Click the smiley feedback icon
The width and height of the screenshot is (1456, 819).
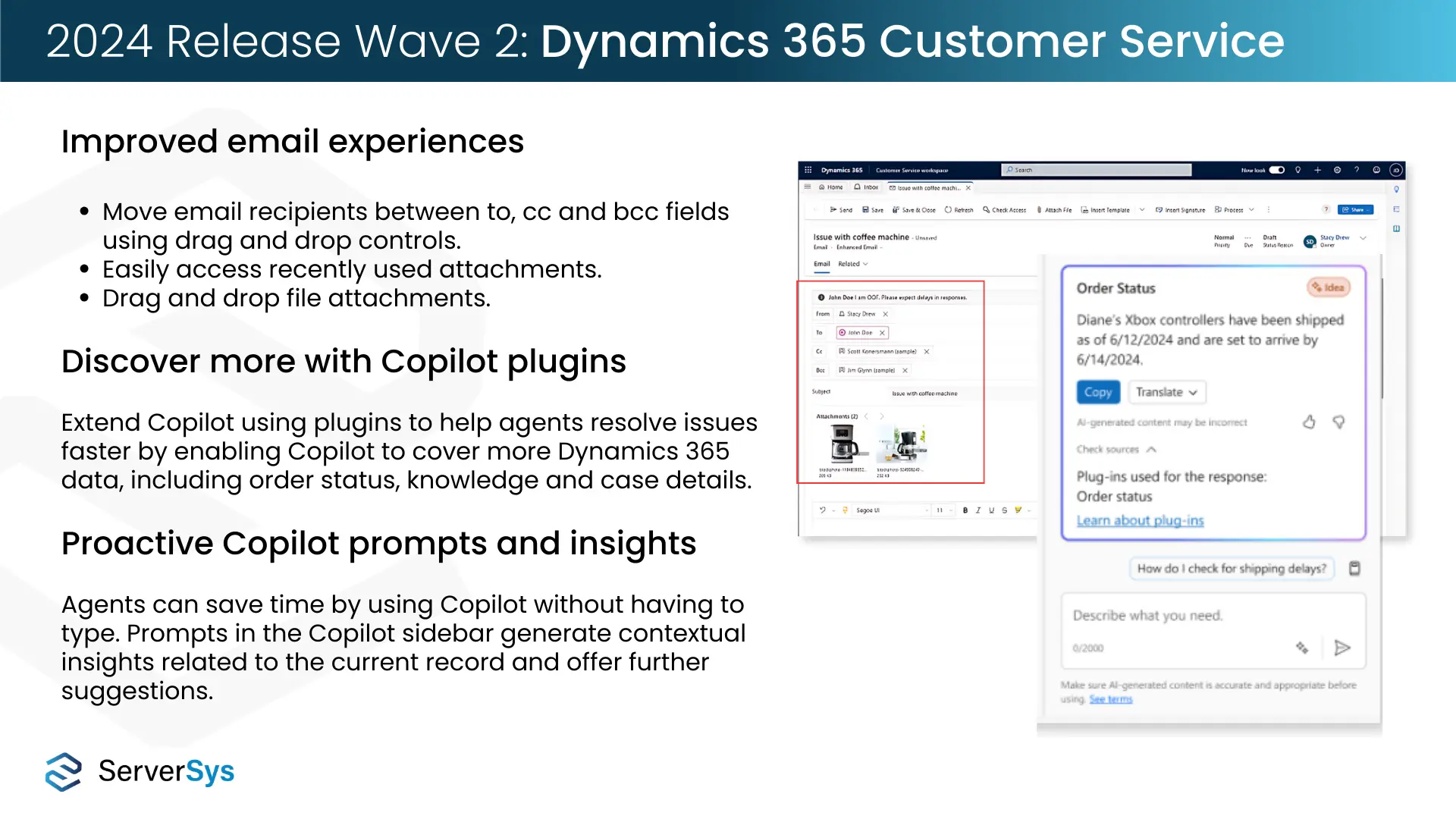coord(1376,170)
